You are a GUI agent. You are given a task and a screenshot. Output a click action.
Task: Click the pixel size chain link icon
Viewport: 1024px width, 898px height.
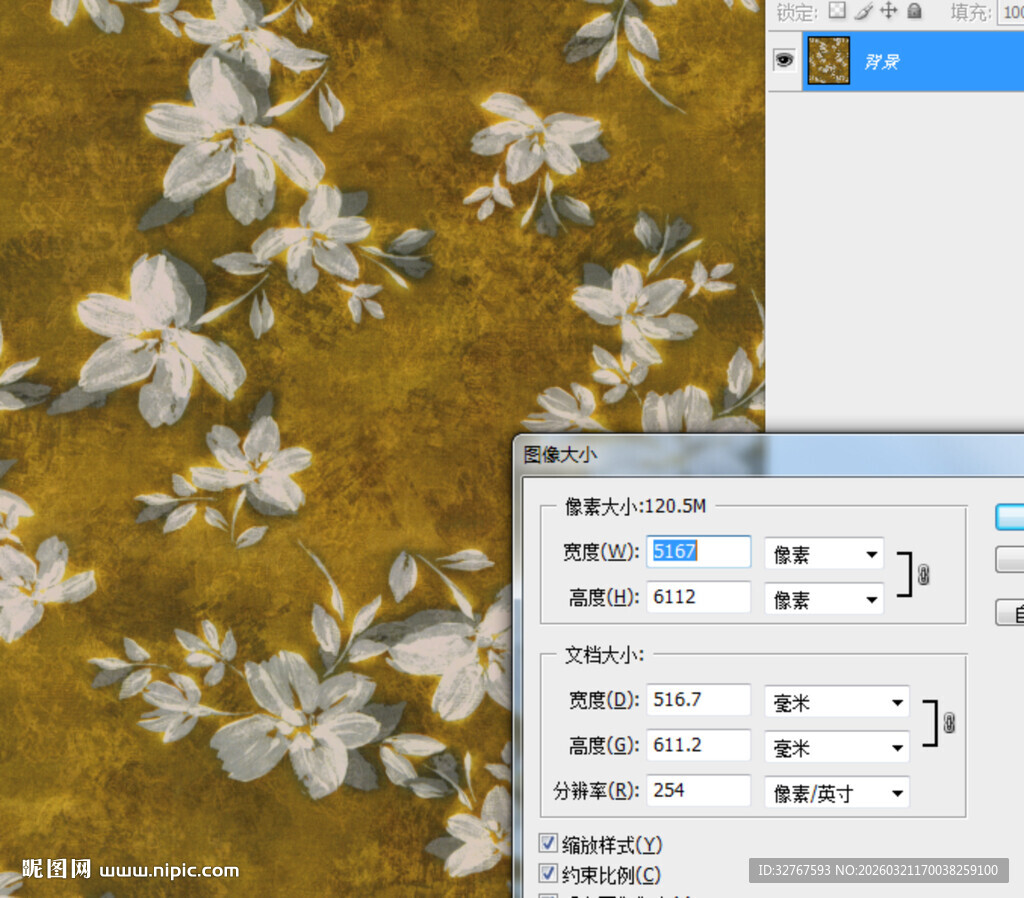click(x=923, y=574)
